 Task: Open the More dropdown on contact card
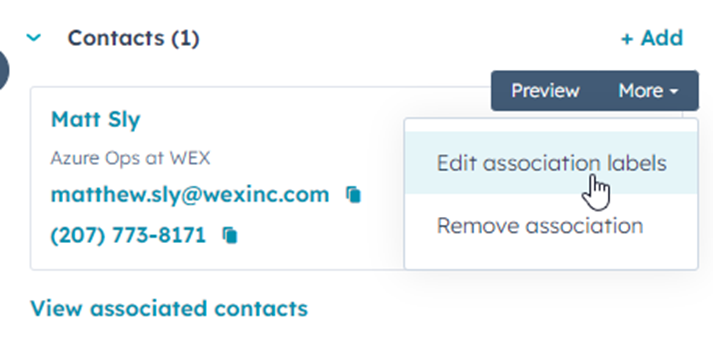tap(648, 91)
